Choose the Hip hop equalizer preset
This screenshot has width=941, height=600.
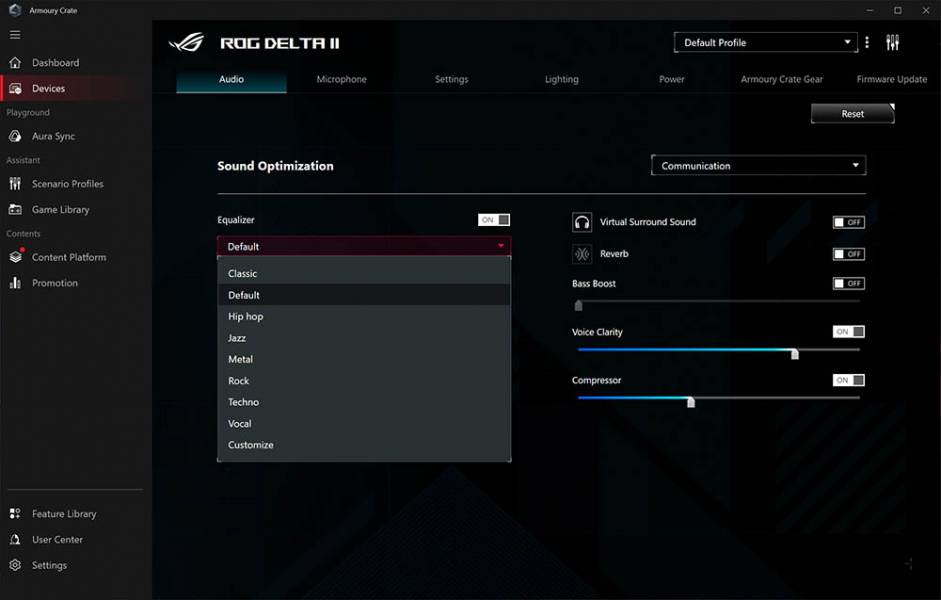click(364, 316)
